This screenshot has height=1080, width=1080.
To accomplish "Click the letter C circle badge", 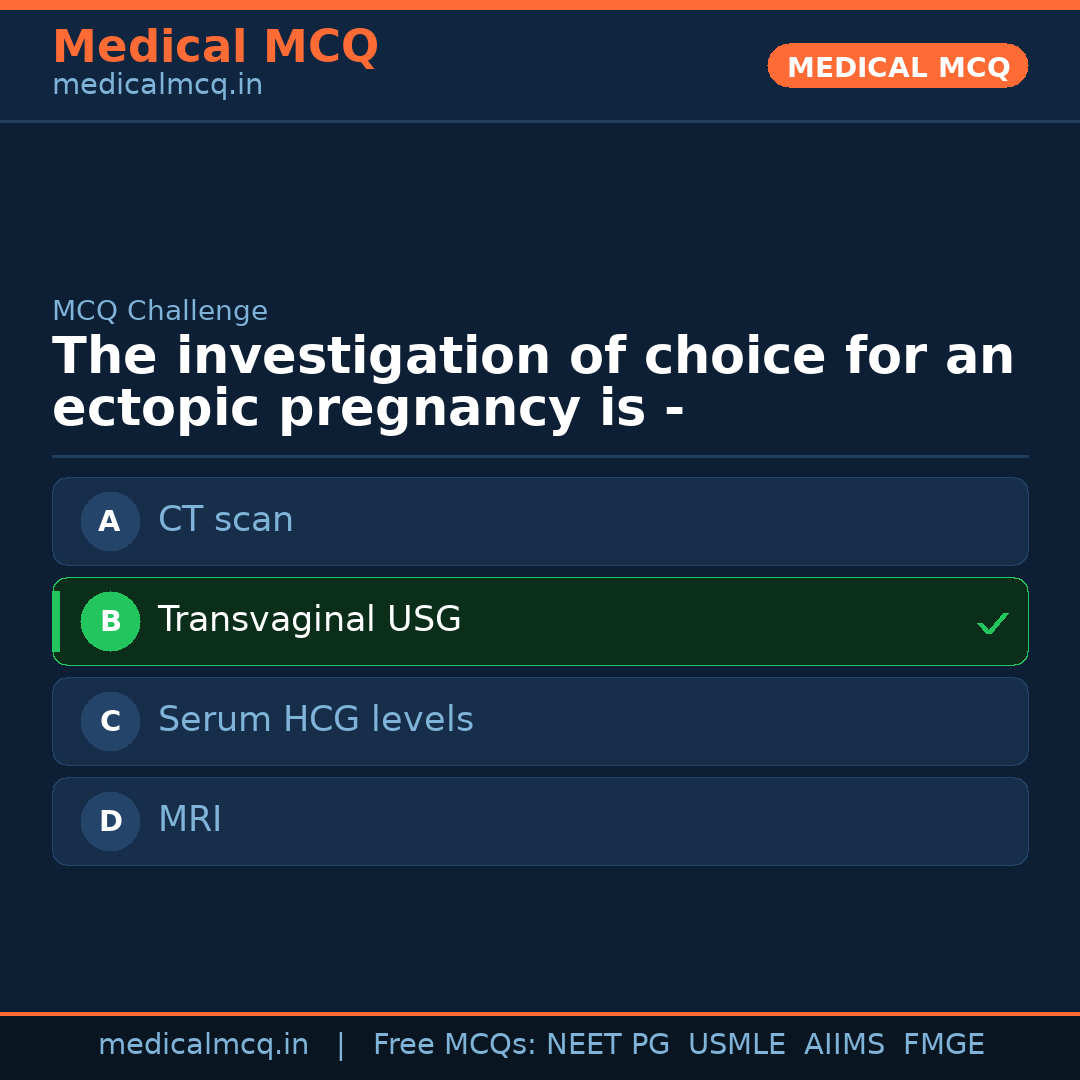I will point(110,721).
